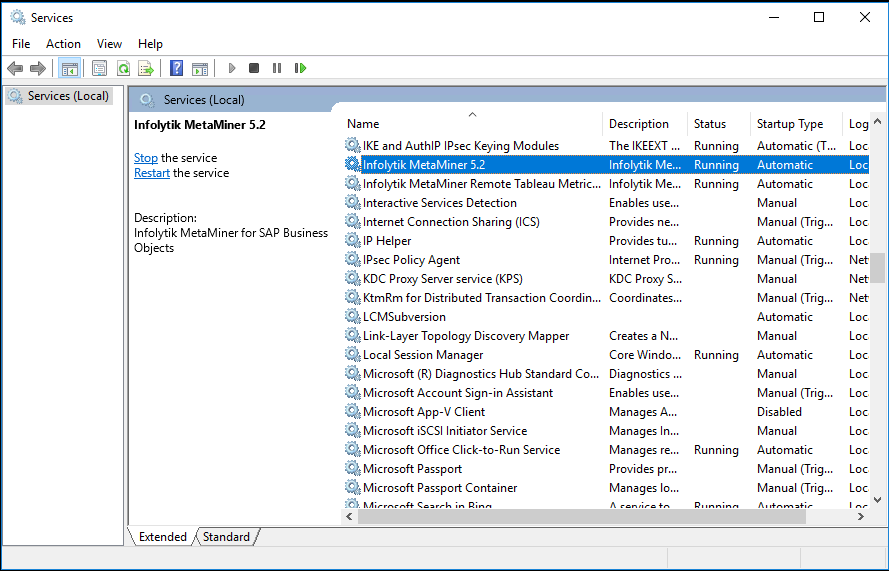The image size is (889, 571).
Task: Click the horizontal scrollbar left arrow
Action: point(349,516)
